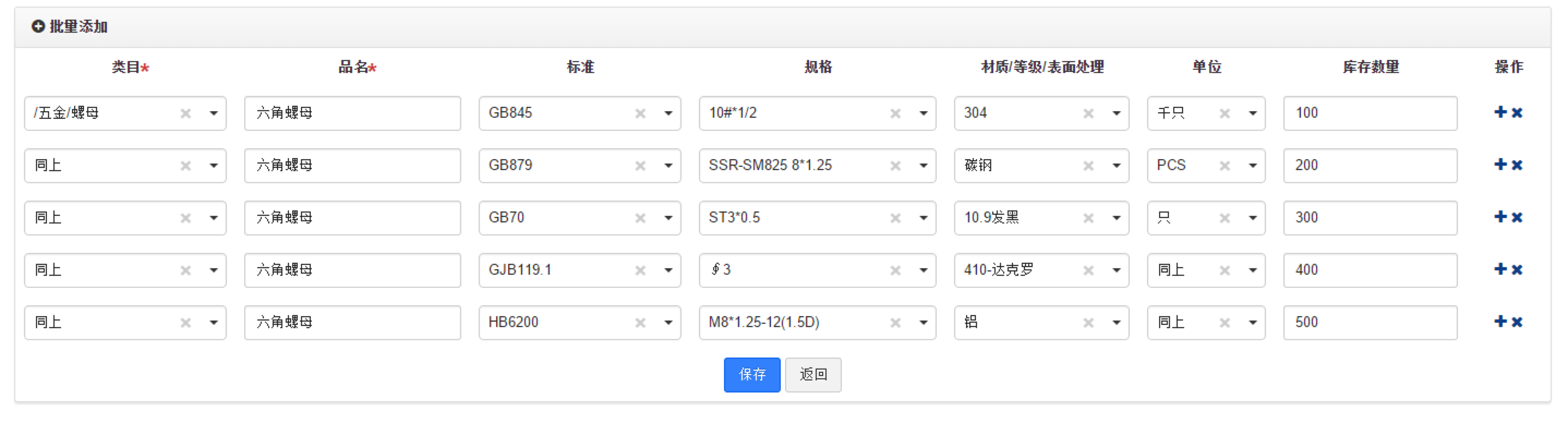
Task: Clear the ST3*0.5 spec value
Action: 895,218
